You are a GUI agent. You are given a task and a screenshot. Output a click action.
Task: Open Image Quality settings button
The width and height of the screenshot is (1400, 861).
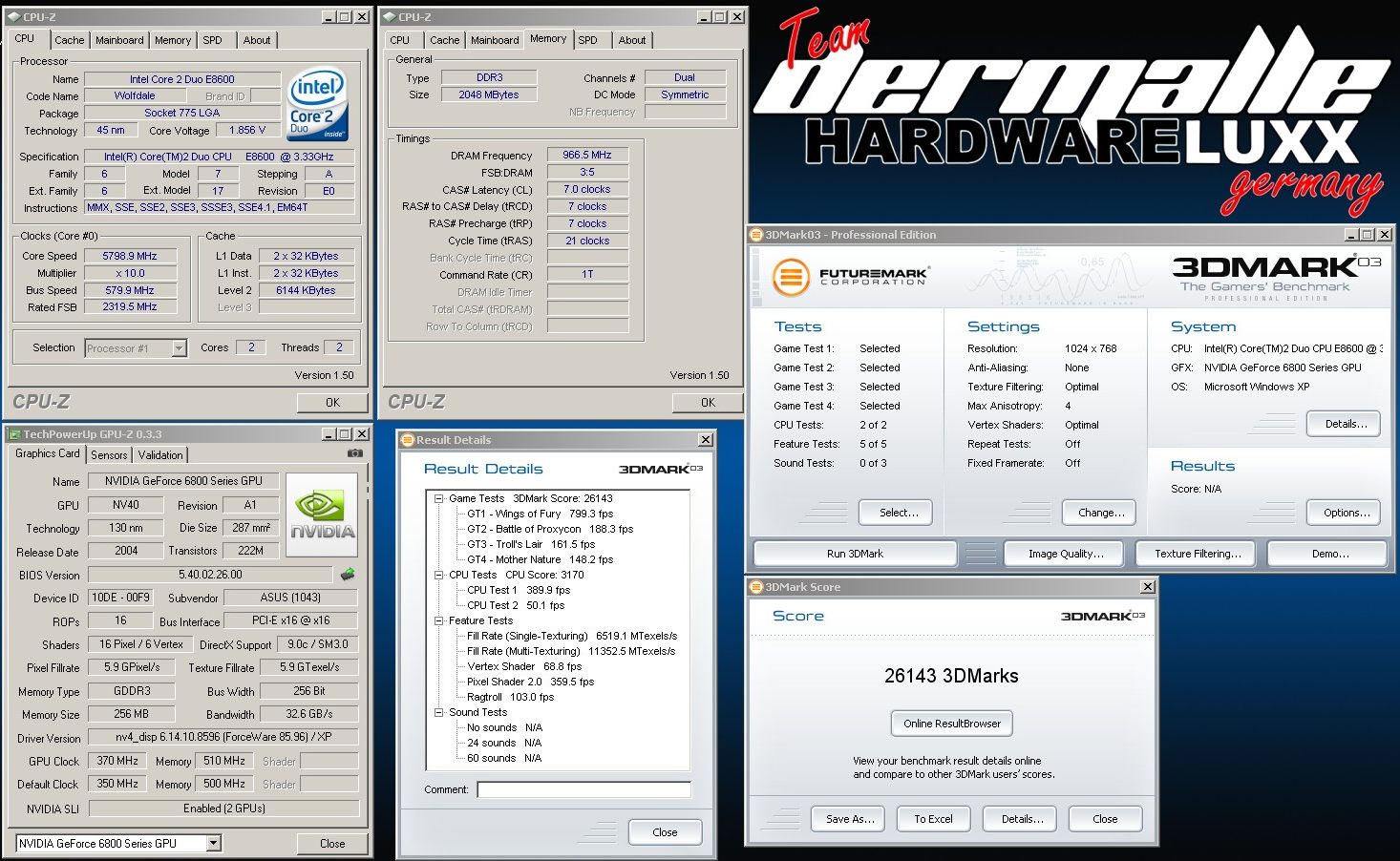coord(1066,554)
